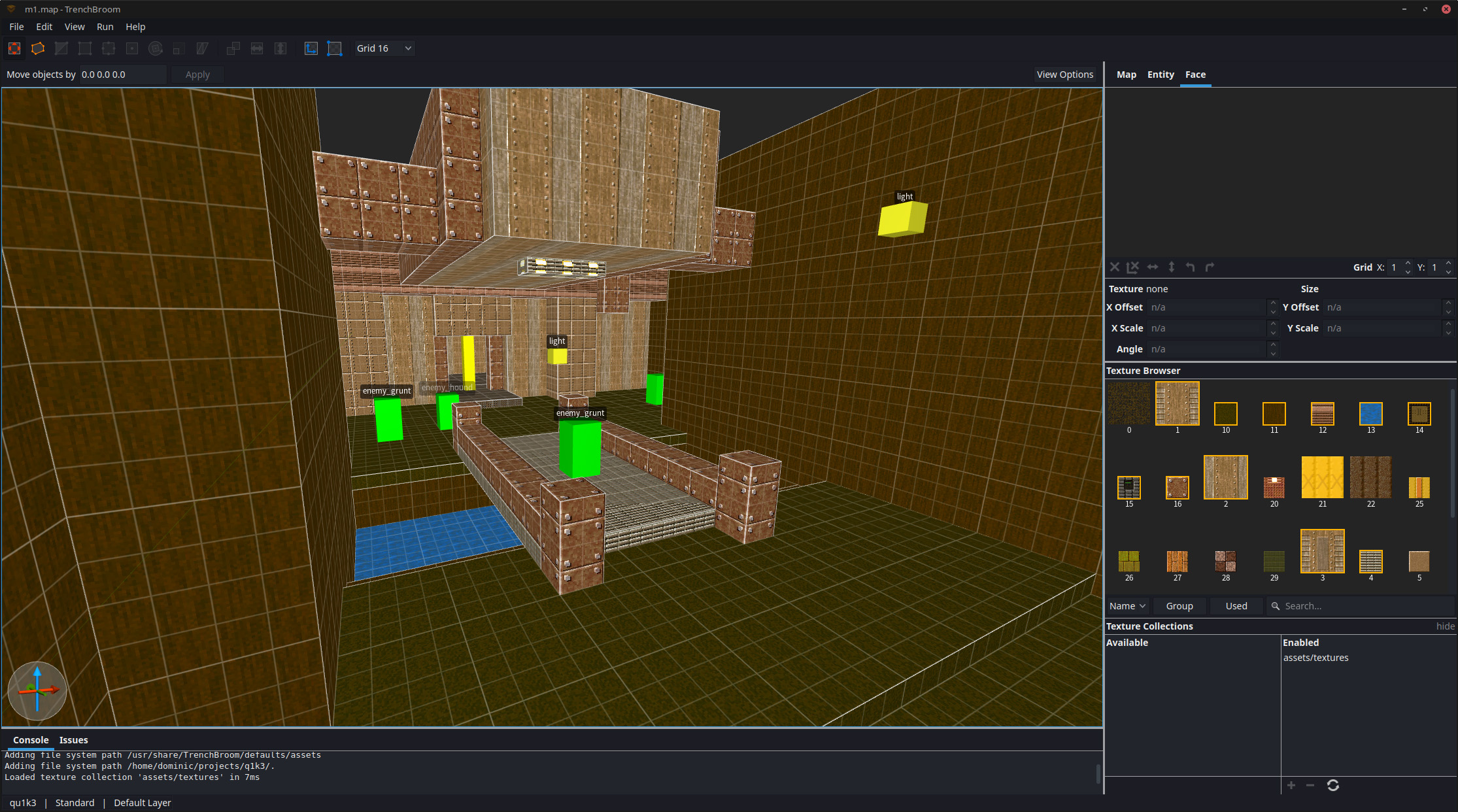The width and height of the screenshot is (1458, 812).
Task: Reset texture attributes in Face panel
Action: point(1115,267)
